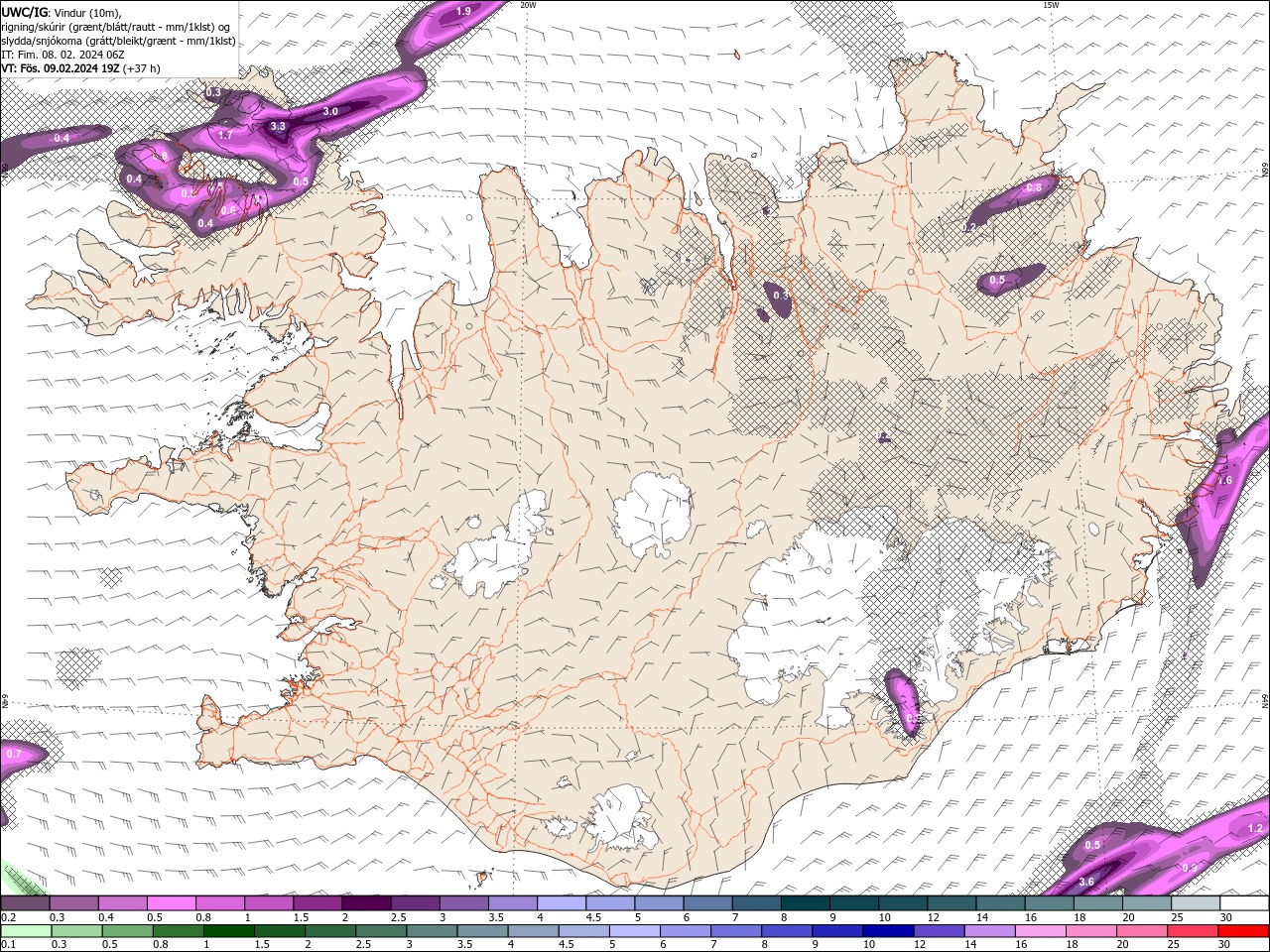1270x952 pixels.
Task: Click the 'slydda/snjókoma' legend description line
Action: tap(118, 41)
